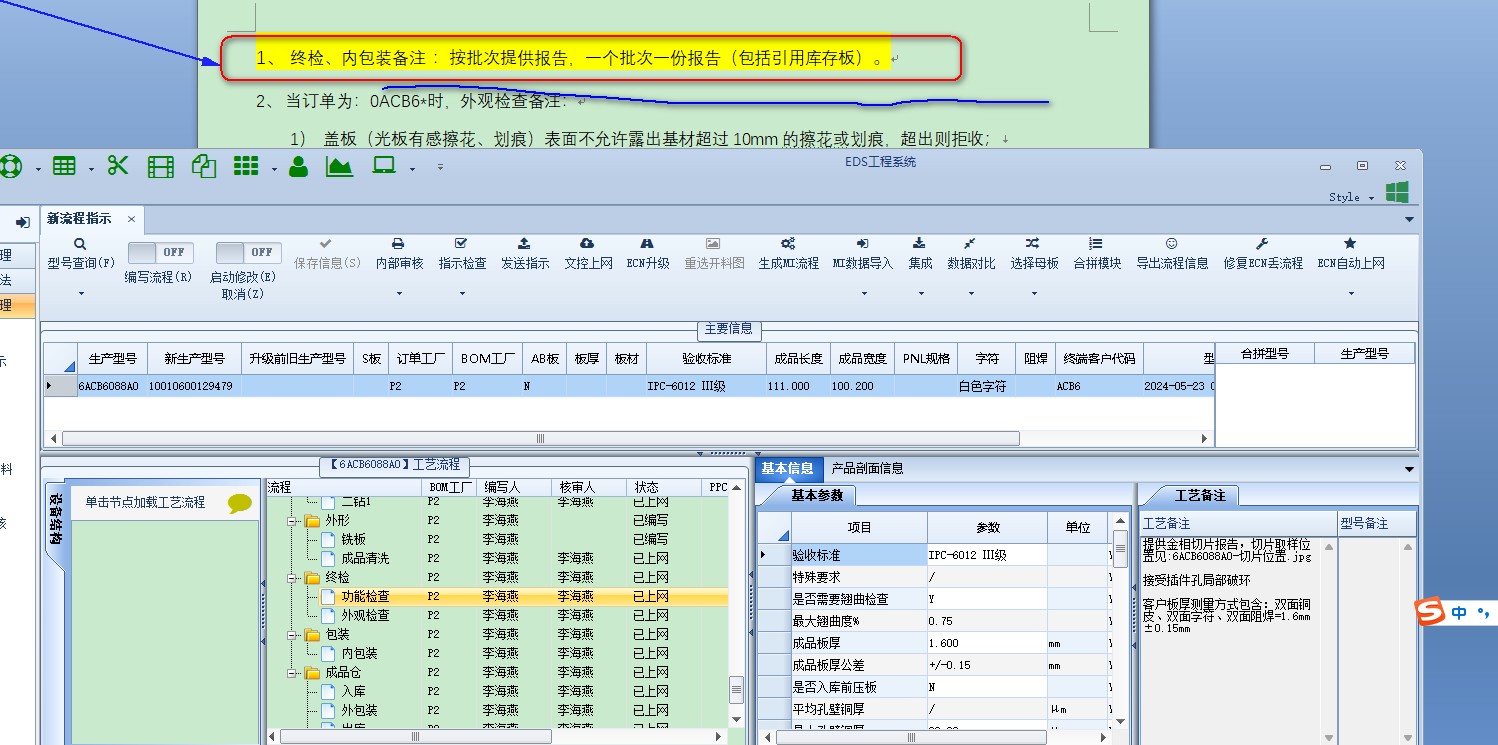This screenshot has height=745, width=1498.
Task: Open the 集成 dropdown arrow
Action: click(x=920, y=294)
